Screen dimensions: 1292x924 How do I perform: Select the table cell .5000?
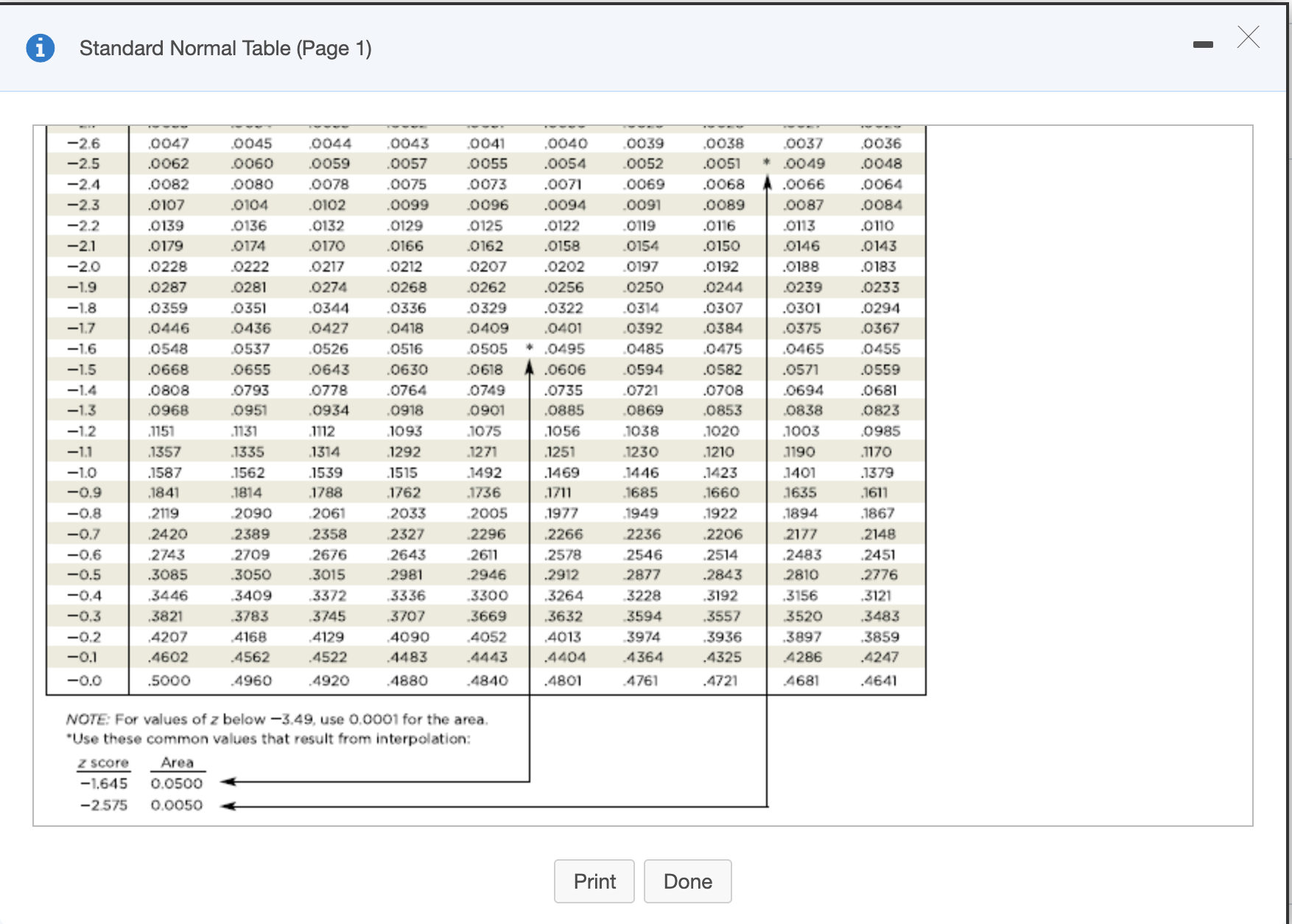[169, 681]
